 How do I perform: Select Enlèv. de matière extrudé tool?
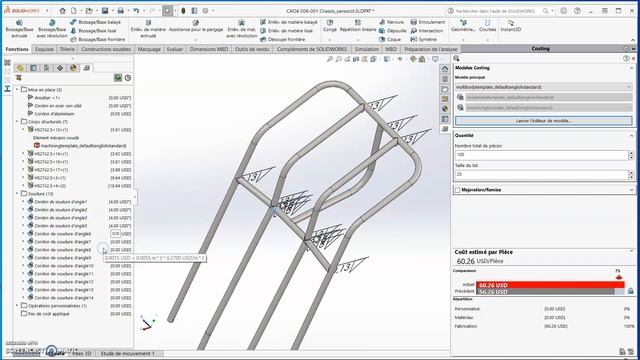click(x=148, y=29)
